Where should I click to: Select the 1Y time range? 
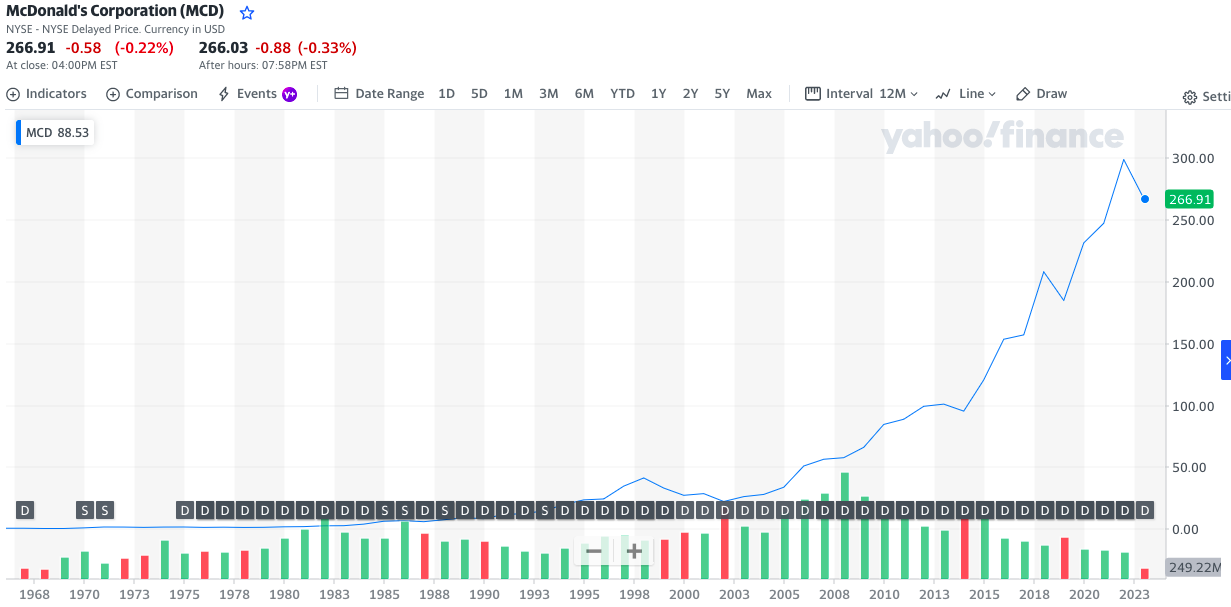click(x=658, y=94)
